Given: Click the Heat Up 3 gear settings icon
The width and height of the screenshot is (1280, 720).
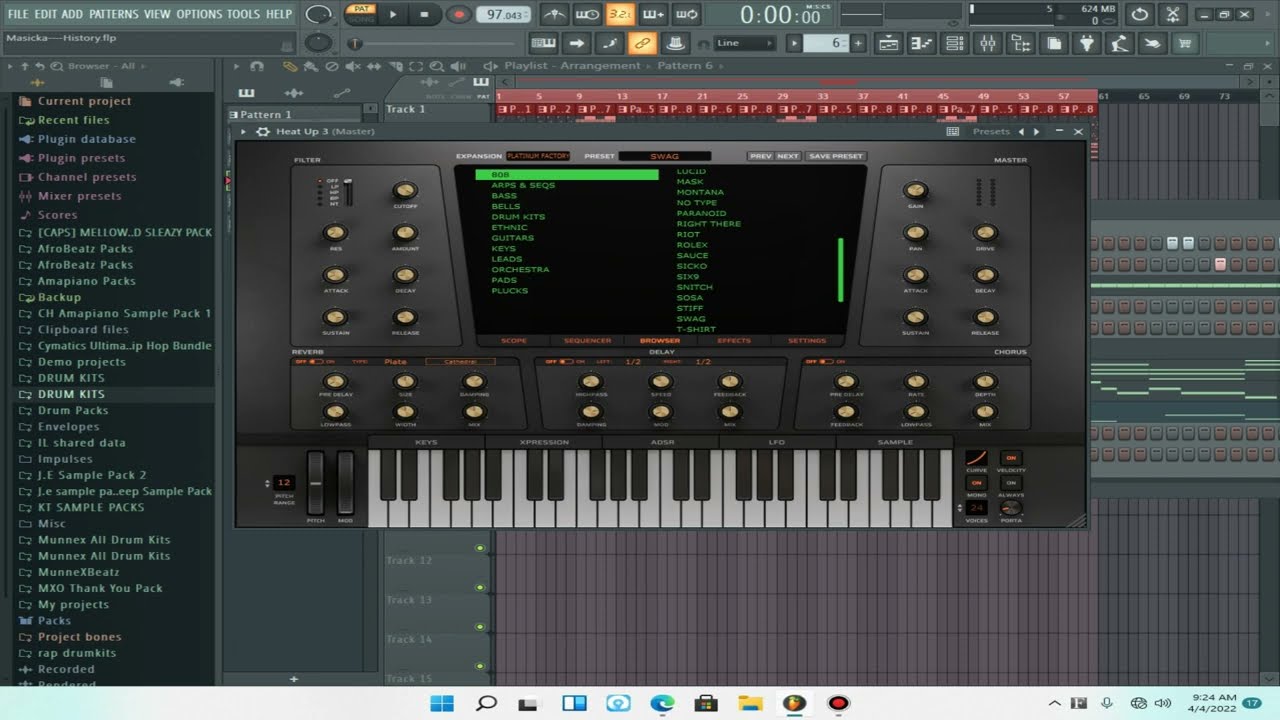Looking at the screenshot, I should point(263,131).
